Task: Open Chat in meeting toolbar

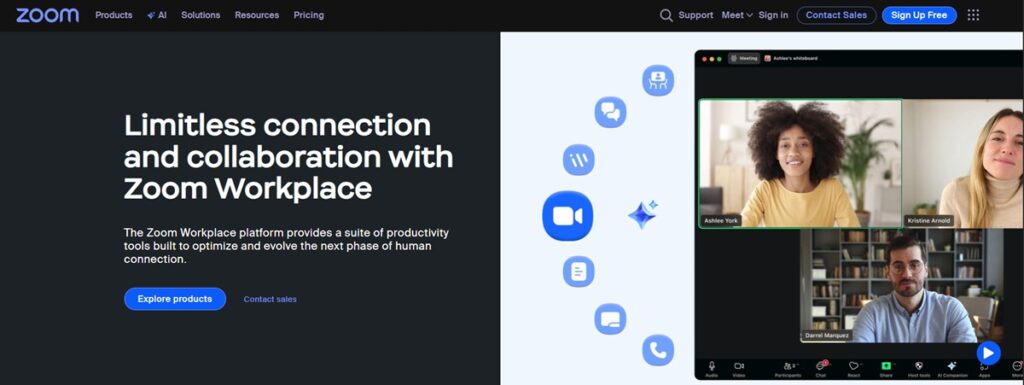Action: [821, 369]
